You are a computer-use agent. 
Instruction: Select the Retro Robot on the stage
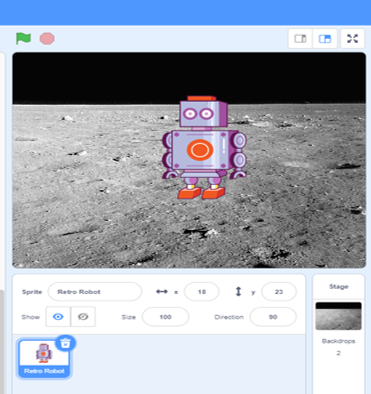coord(204,148)
